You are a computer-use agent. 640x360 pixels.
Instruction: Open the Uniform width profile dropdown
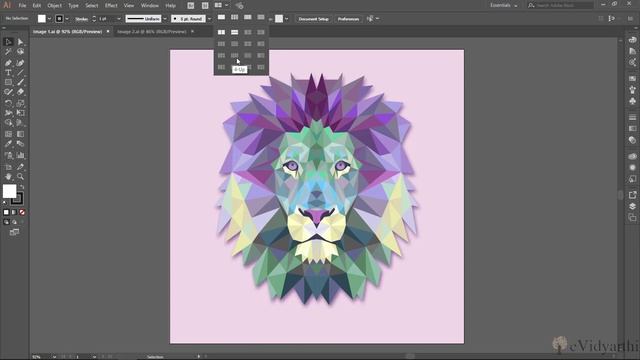(x=165, y=19)
